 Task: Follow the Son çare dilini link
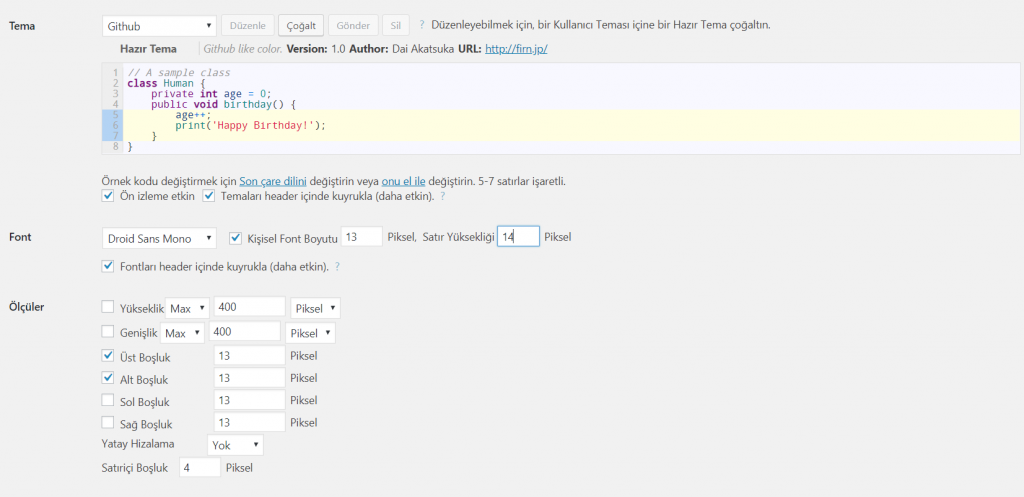(x=273, y=181)
